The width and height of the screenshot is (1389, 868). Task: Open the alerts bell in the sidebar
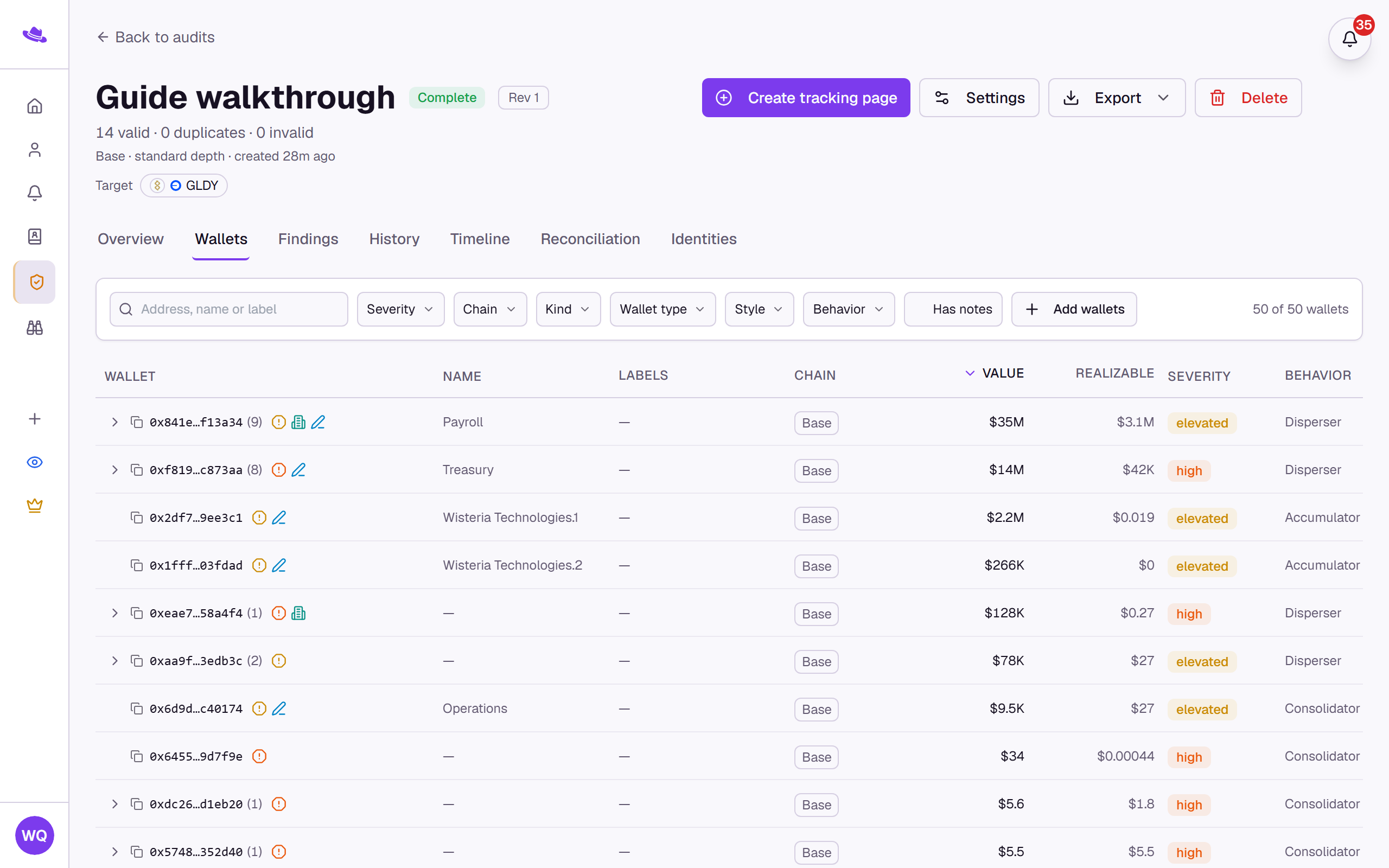(x=34, y=193)
